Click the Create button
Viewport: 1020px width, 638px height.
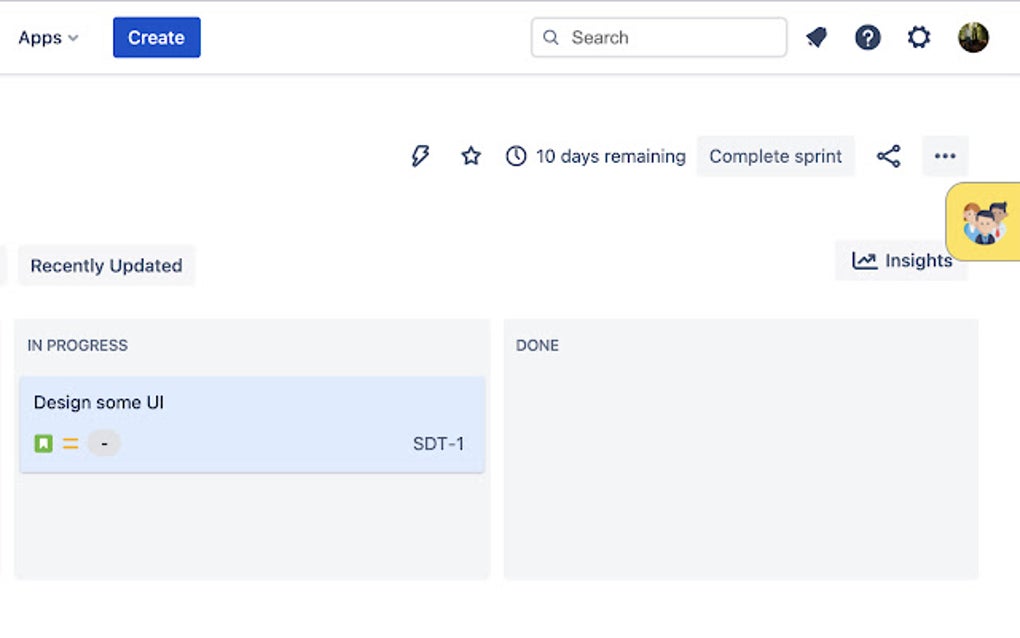coord(156,37)
